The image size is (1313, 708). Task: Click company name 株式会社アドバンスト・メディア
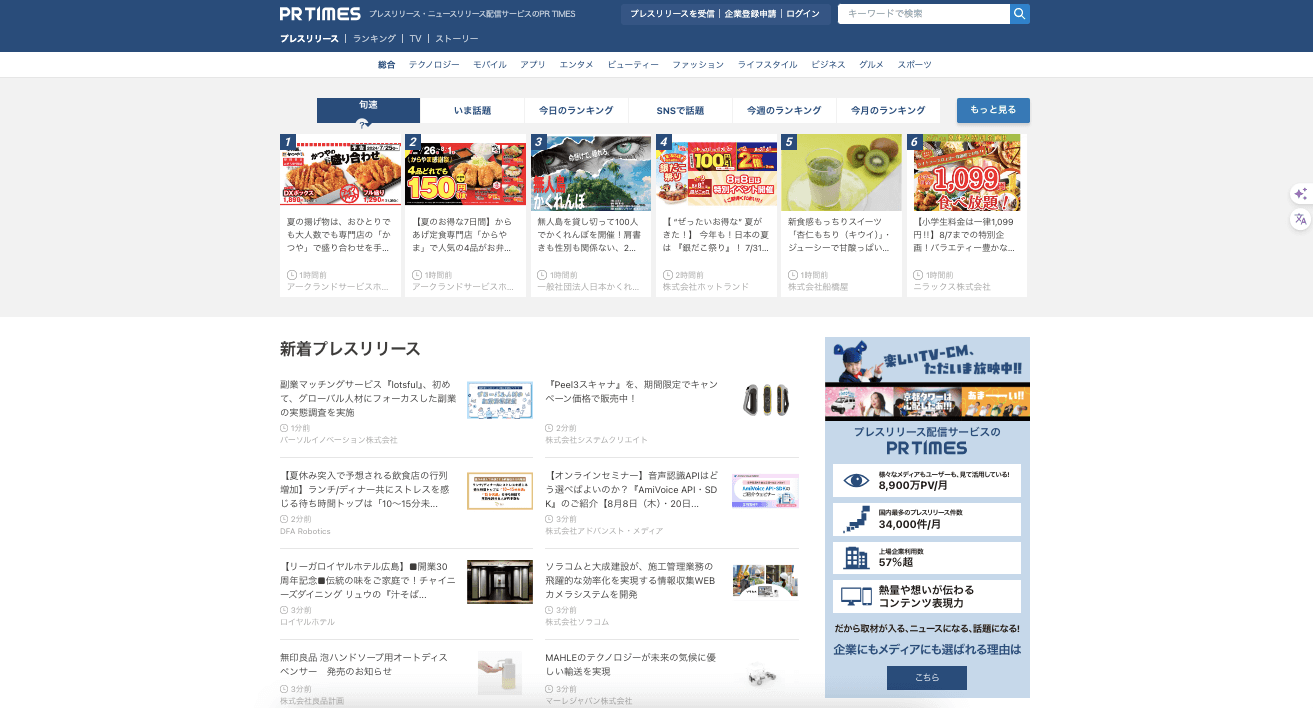604,531
